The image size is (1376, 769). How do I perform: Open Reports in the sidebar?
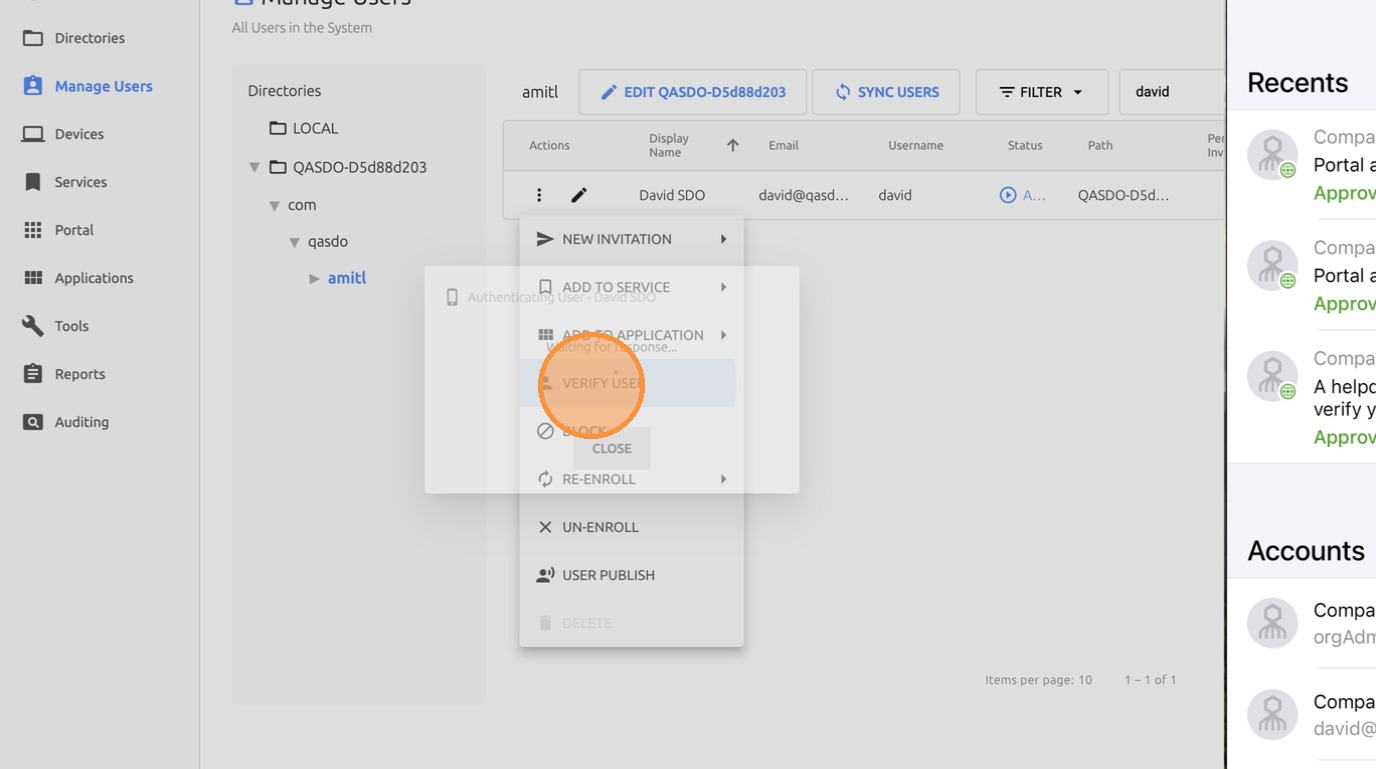coord(64,374)
